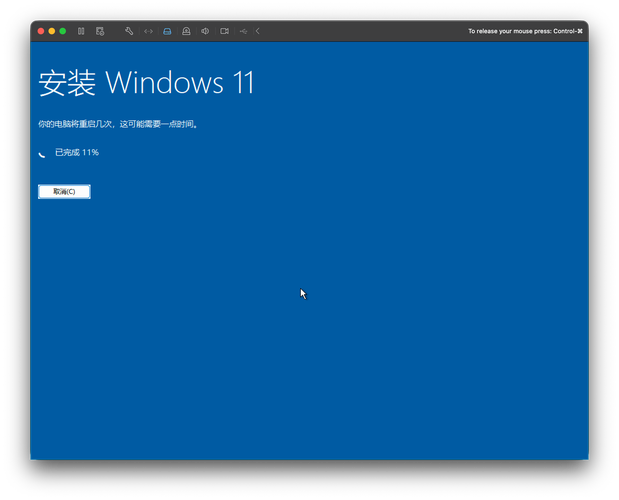
Task: Click the USB device icon
Action: pyautogui.click(x=243, y=31)
